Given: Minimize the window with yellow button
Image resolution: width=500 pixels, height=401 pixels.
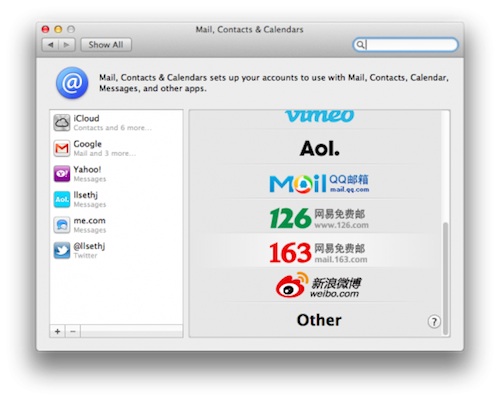Looking at the screenshot, I should click(58, 29).
